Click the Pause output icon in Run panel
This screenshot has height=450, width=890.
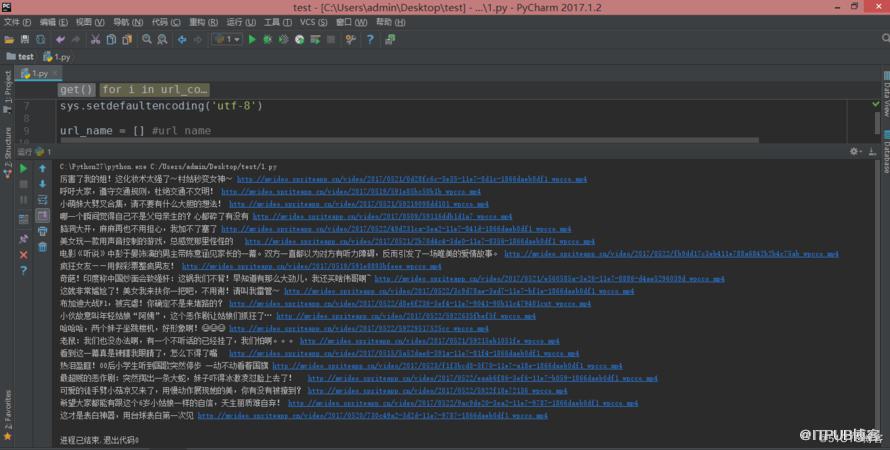coord(23,200)
